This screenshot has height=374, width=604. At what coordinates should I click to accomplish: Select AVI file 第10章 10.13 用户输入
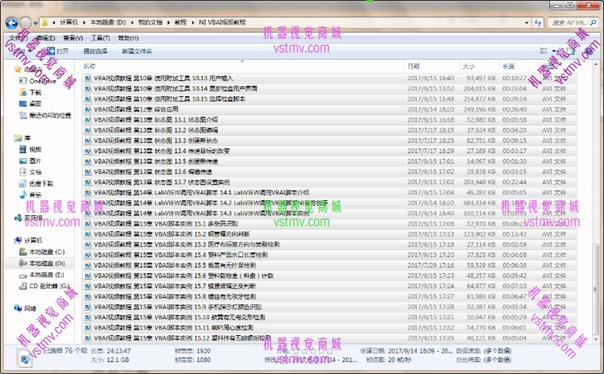click(330, 78)
